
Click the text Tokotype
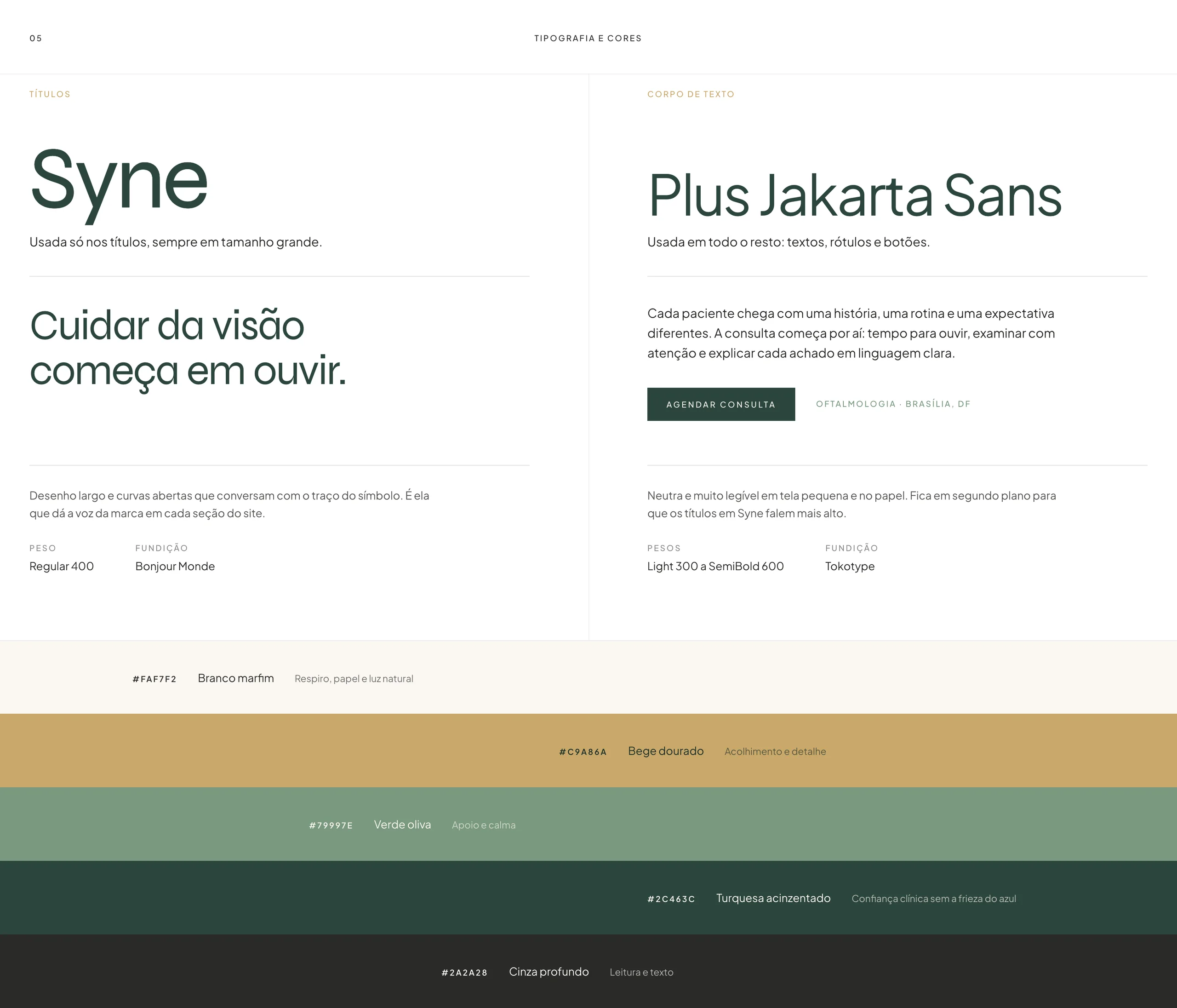(x=850, y=566)
